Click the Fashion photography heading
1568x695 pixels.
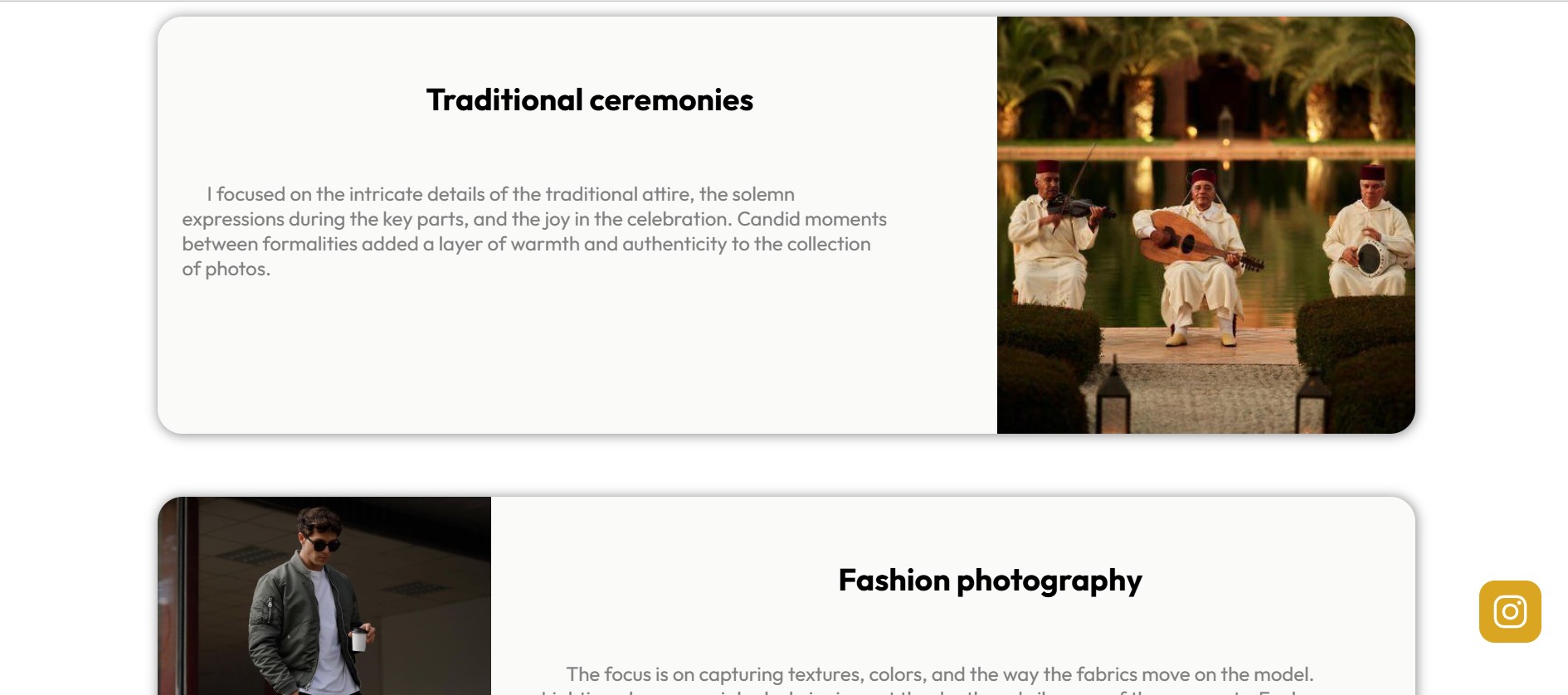tap(991, 581)
